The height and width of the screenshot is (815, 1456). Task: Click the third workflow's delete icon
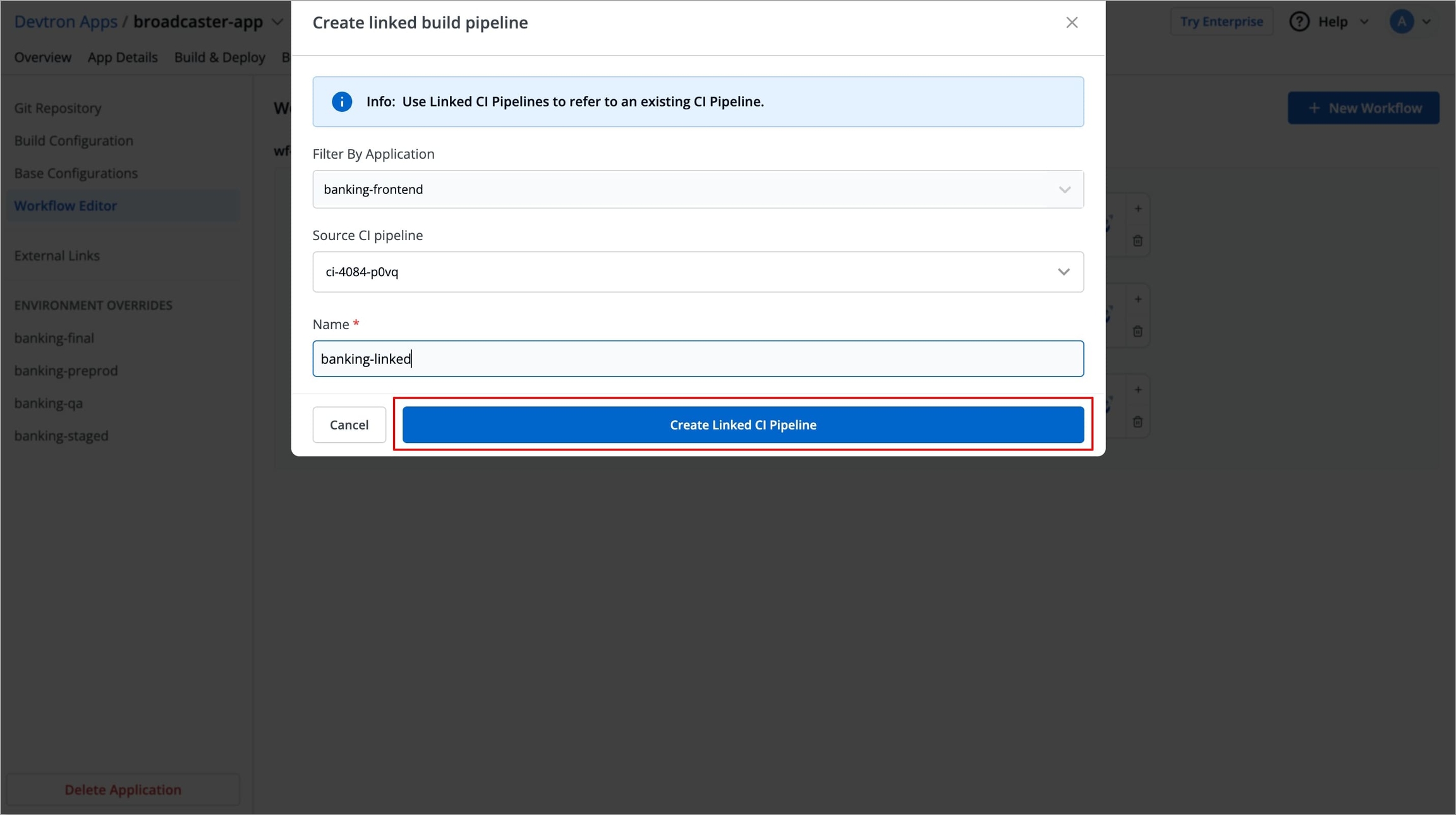(1137, 421)
